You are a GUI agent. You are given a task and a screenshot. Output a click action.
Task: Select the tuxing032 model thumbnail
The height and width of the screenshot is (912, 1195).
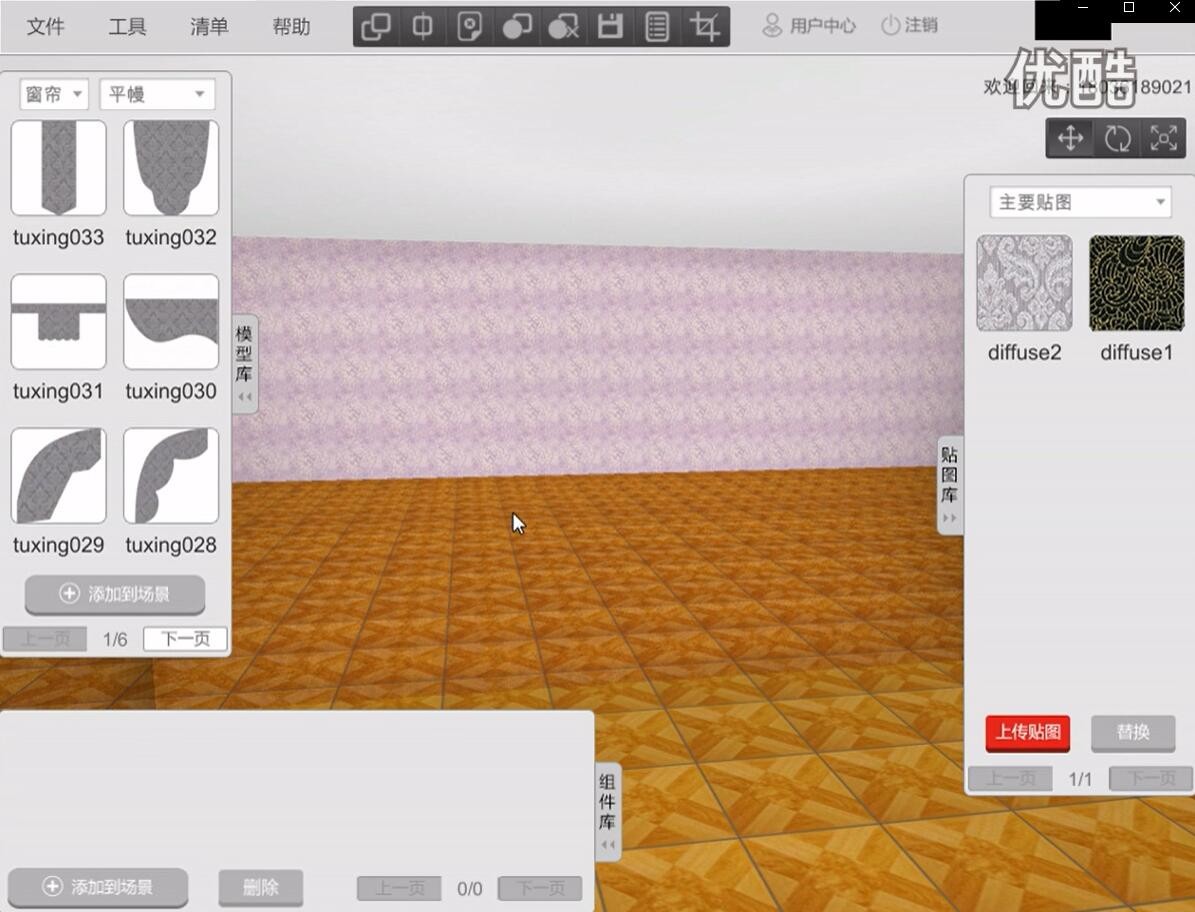(x=171, y=168)
